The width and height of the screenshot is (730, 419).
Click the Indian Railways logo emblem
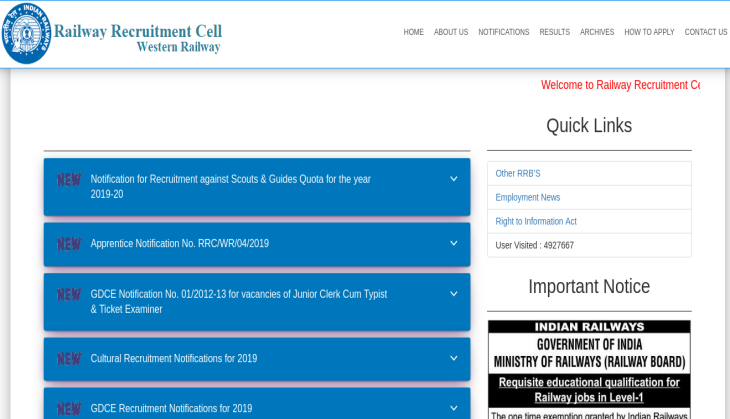[x=26, y=33]
